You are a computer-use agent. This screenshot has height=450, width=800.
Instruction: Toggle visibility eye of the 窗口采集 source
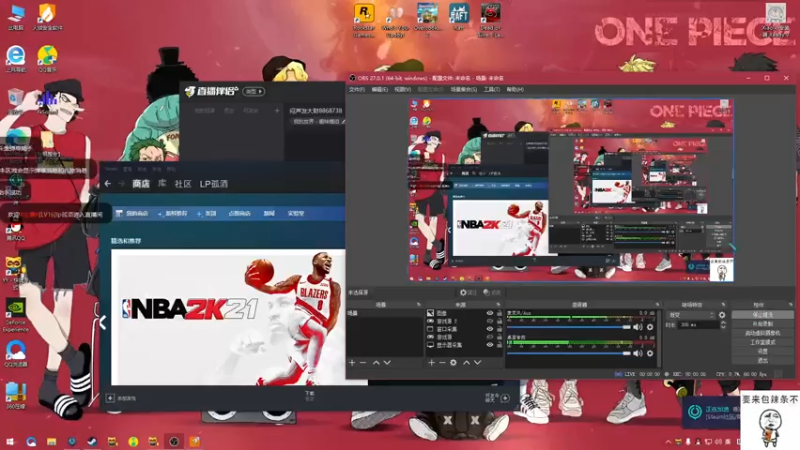(490, 329)
